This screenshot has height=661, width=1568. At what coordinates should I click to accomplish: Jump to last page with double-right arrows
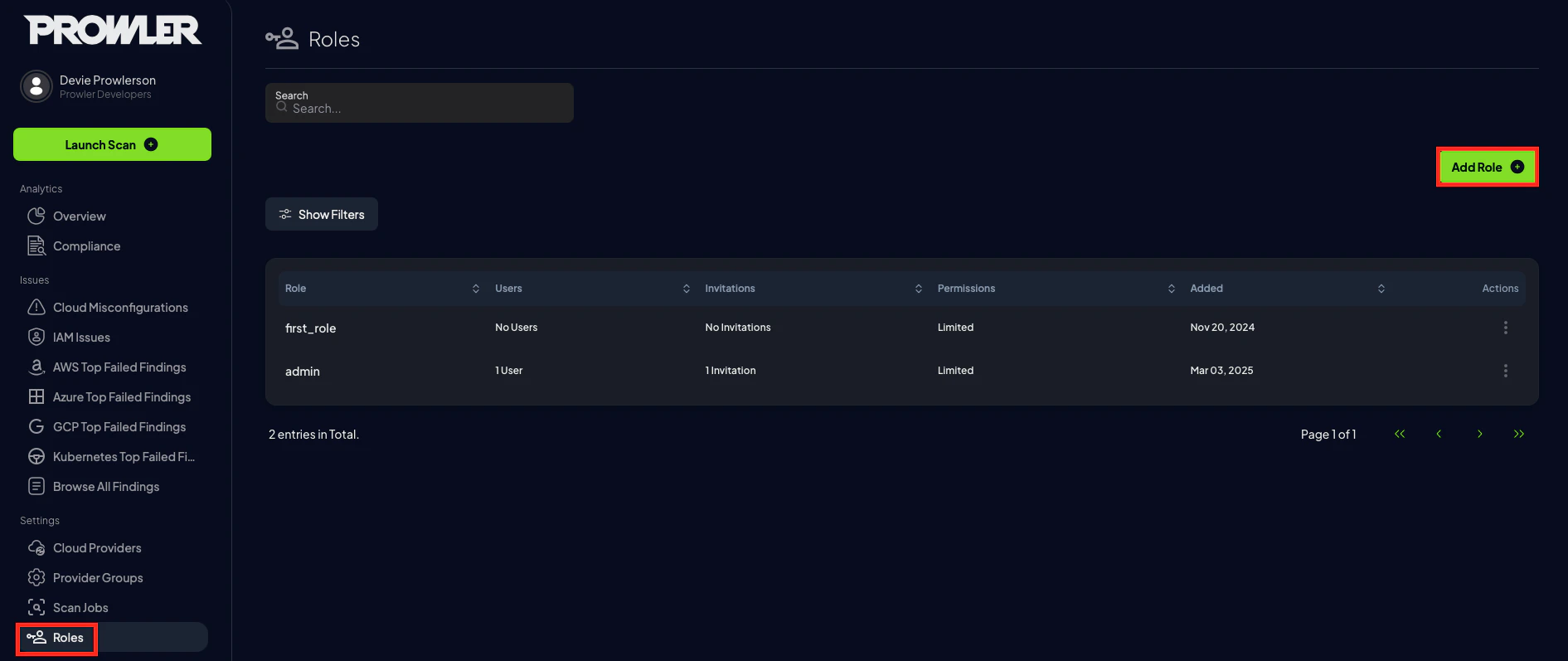[1519, 434]
